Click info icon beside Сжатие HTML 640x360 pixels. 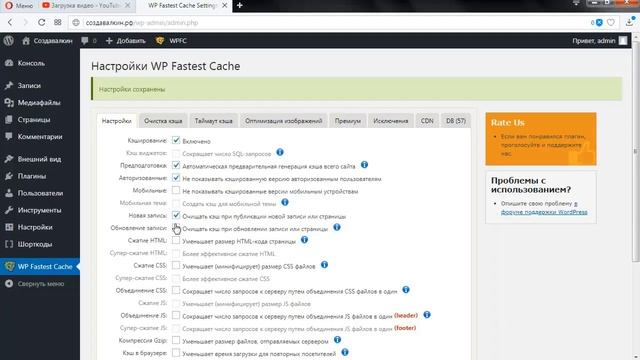click(304, 240)
